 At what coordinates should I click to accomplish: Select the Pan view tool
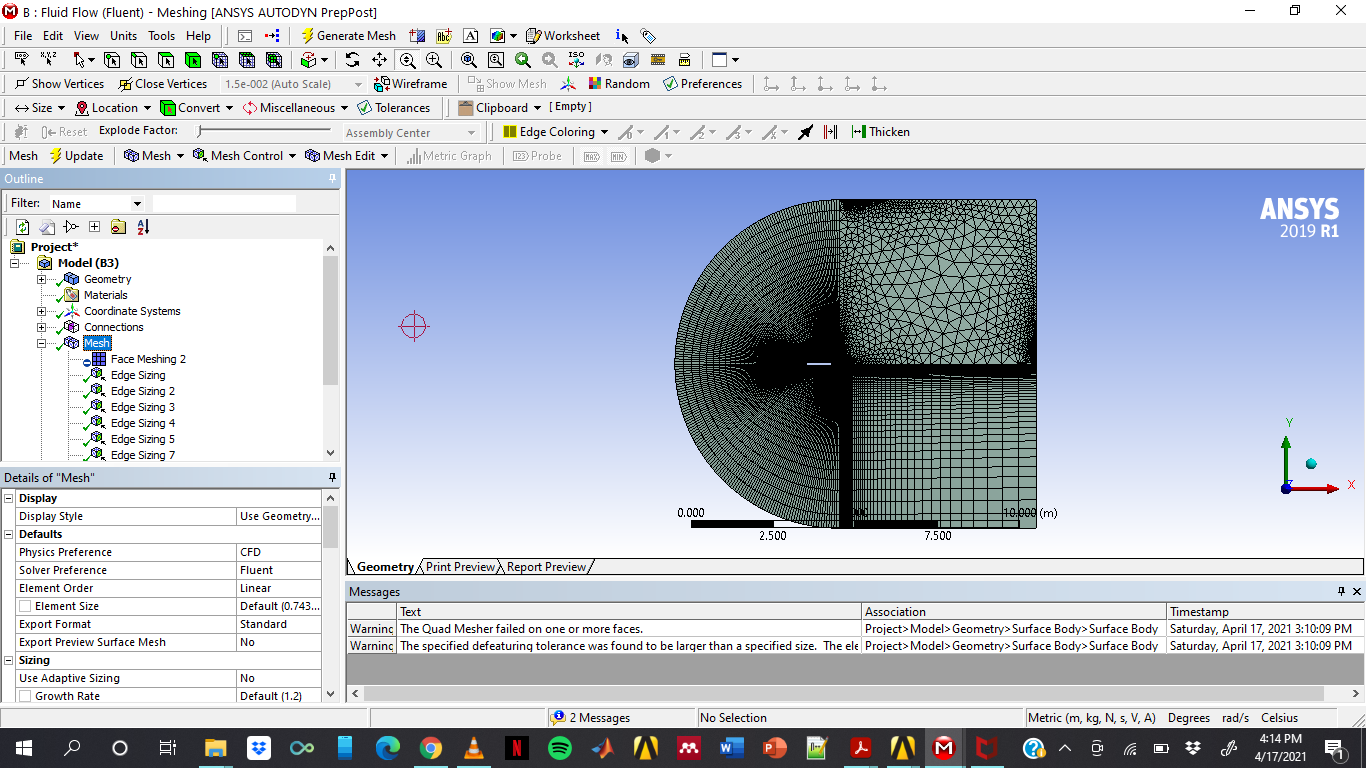tap(379, 60)
